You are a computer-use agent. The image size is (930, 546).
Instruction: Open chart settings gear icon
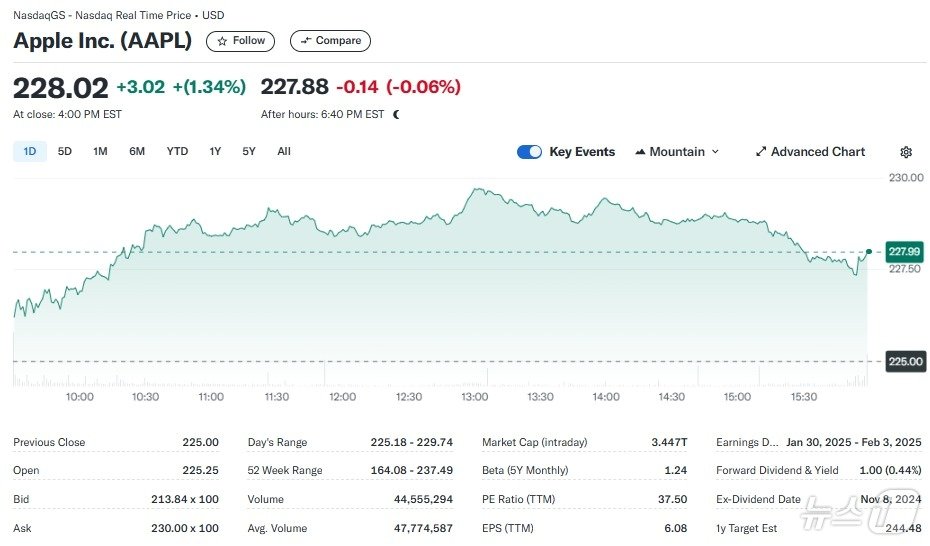[906, 152]
